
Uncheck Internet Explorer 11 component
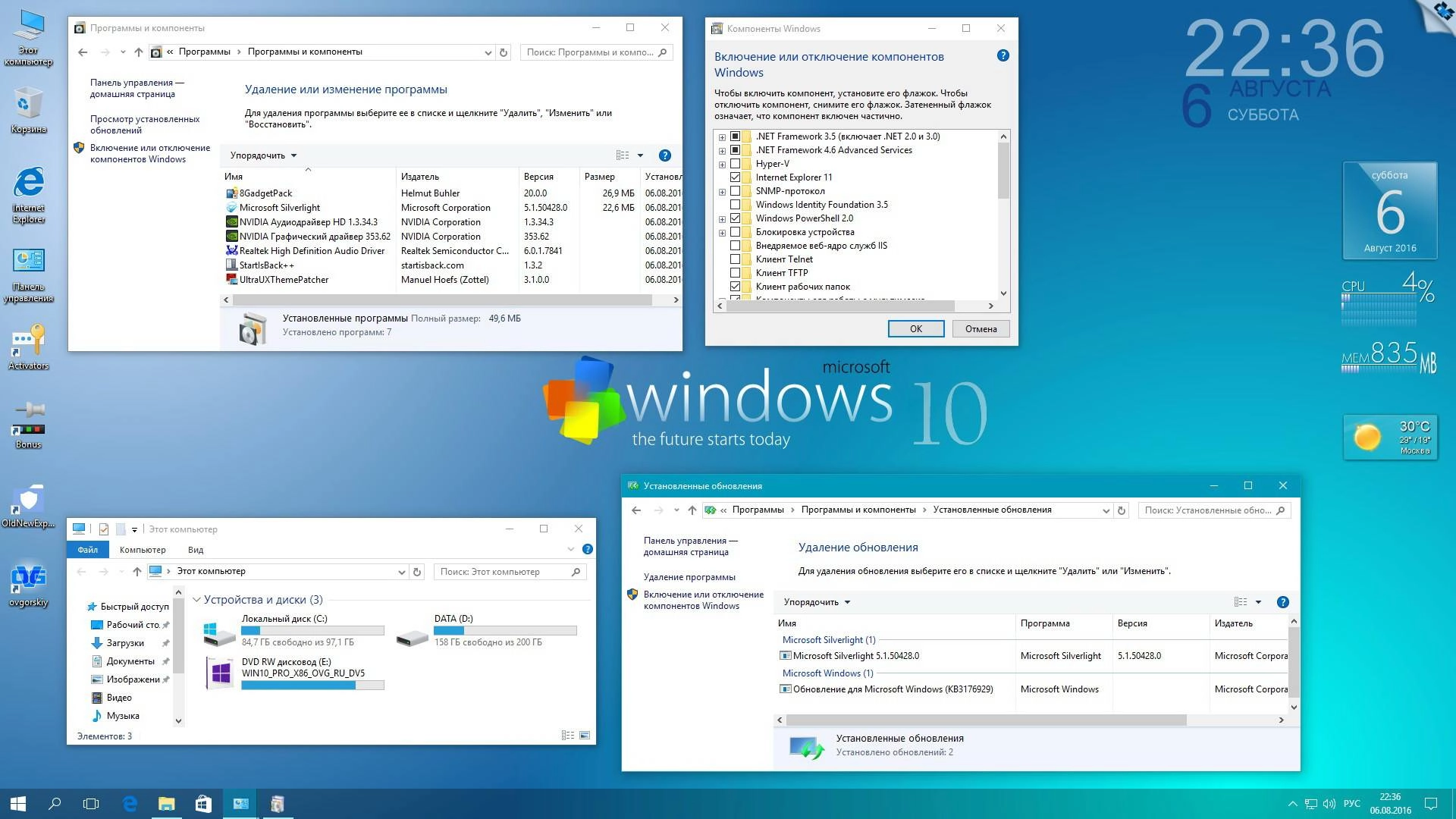pos(736,177)
